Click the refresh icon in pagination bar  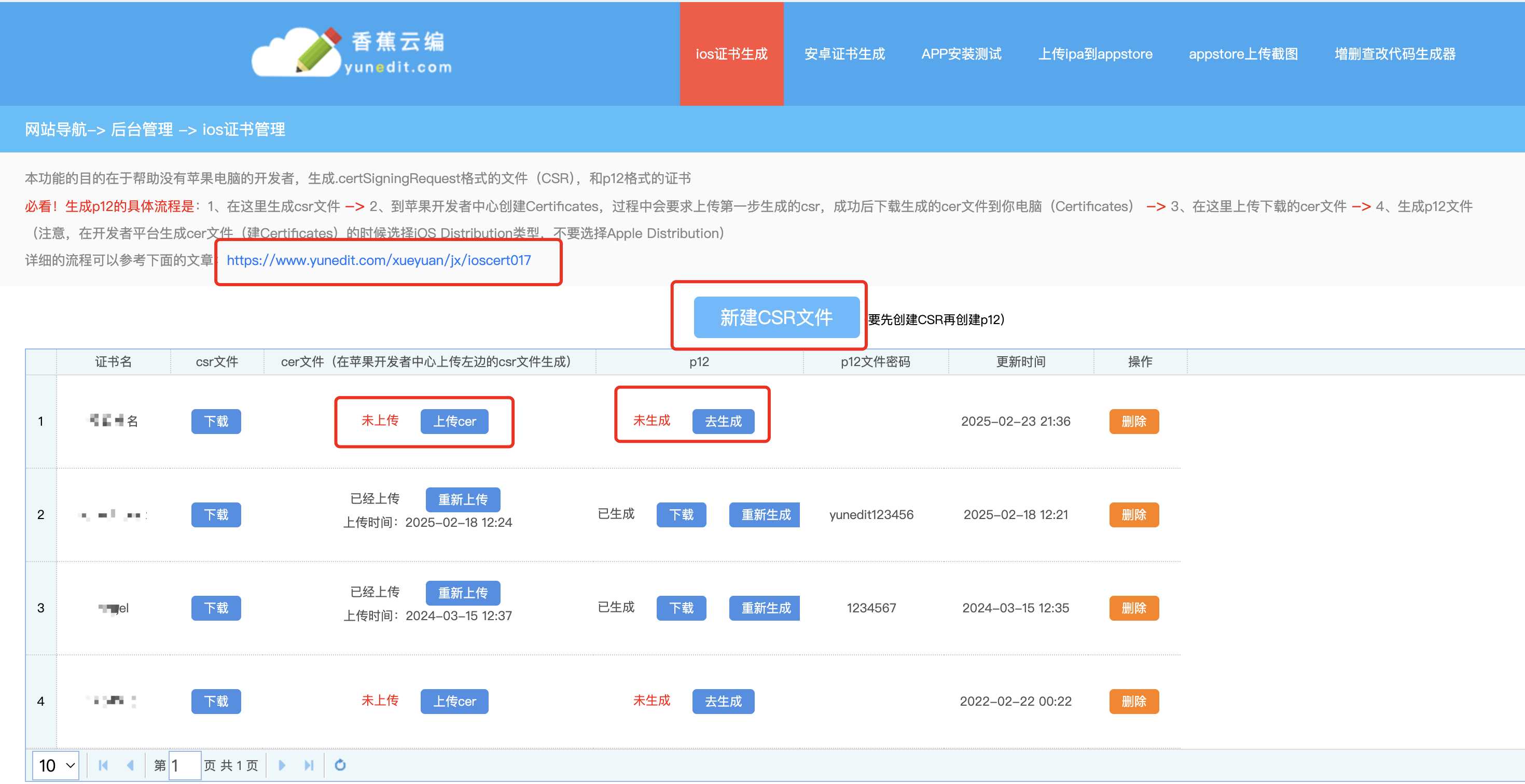coord(340,765)
